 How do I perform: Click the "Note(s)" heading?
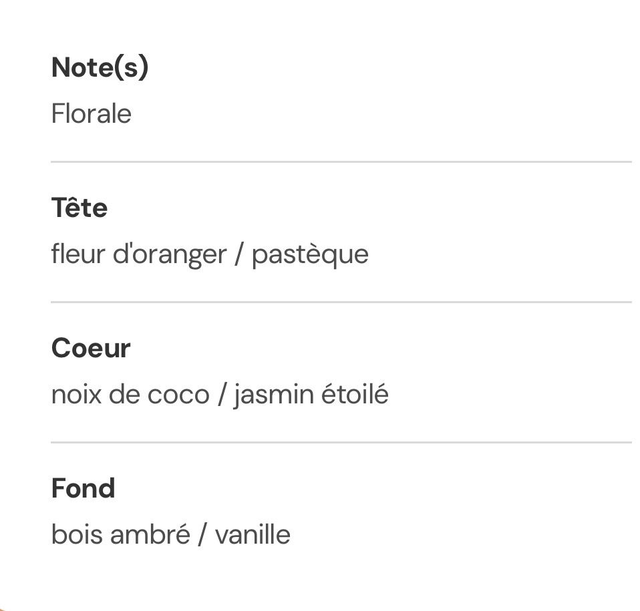(x=100, y=68)
